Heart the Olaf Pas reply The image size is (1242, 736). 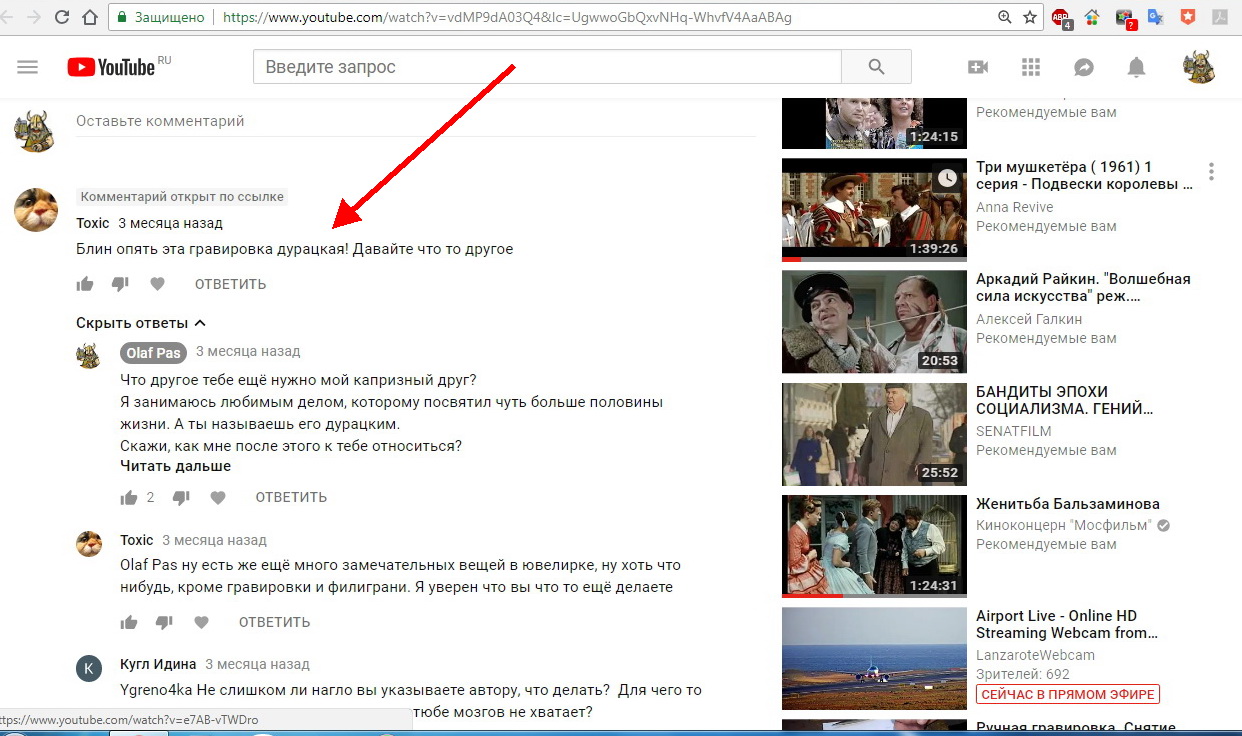point(218,497)
